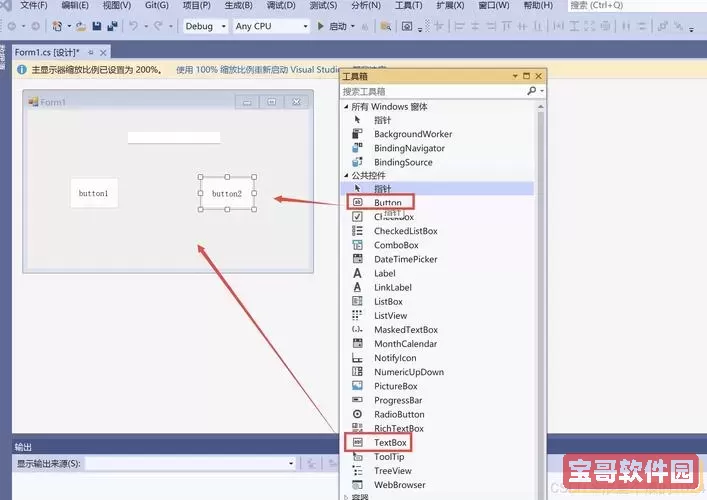Image resolution: width=707 pixels, height=500 pixels.
Task: Toggle the pin on Form1.cs tab
Action: pyautogui.click(x=91, y=53)
